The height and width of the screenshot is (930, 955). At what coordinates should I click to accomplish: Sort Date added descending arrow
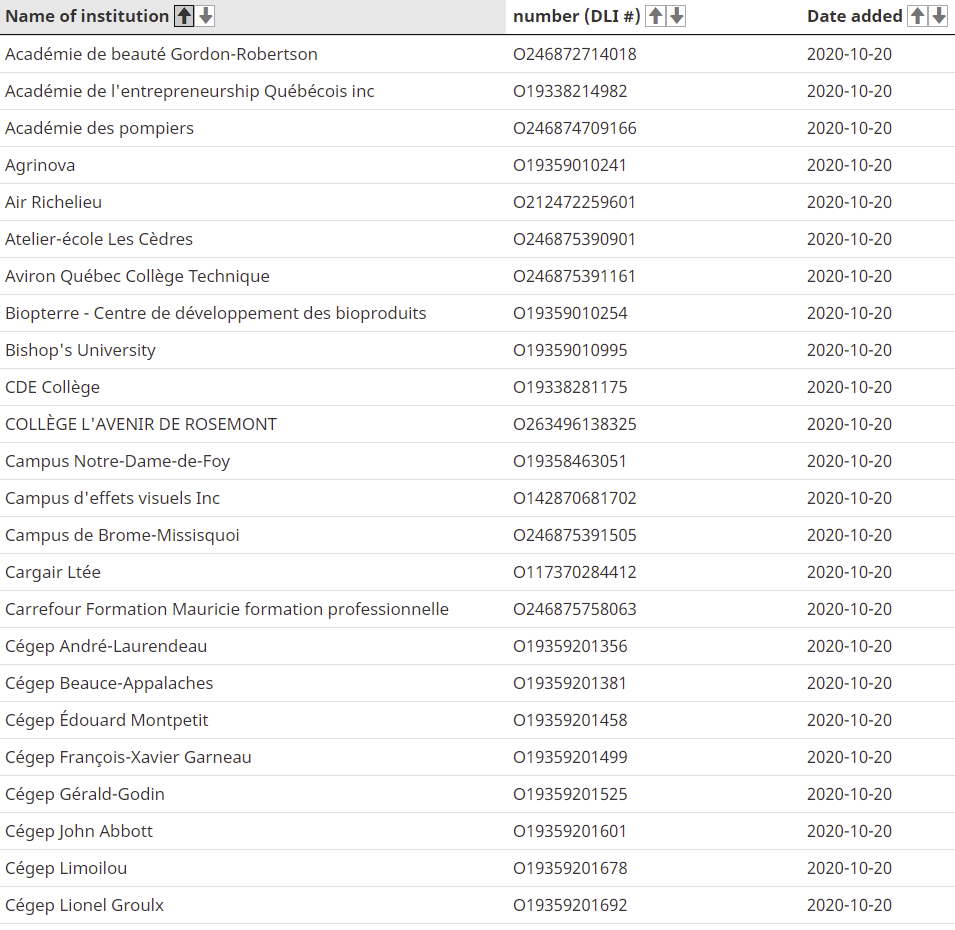click(939, 16)
